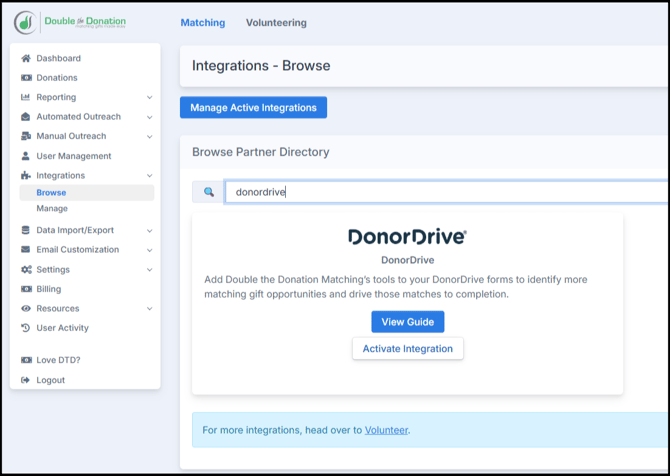This screenshot has height=476, width=670.
Task: Click the Billing icon in sidebar
Action: coord(26,289)
